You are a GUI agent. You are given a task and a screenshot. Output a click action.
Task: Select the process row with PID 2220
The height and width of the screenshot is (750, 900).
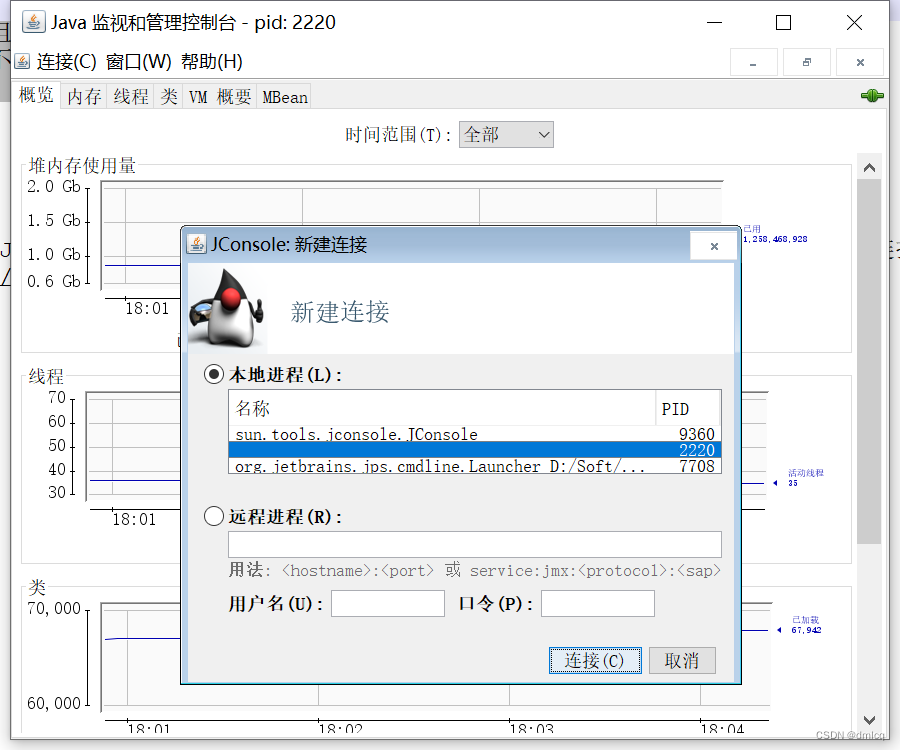click(x=475, y=450)
